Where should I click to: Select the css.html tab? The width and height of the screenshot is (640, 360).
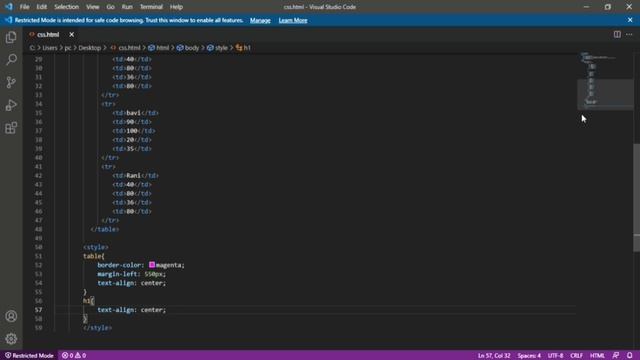point(48,35)
